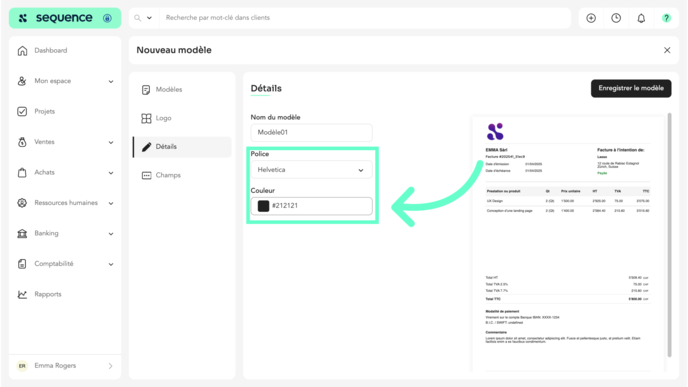Image resolution: width=688 pixels, height=387 pixels.
Task: Click the Achats shopping bag icon
Action: coord(22,172)
